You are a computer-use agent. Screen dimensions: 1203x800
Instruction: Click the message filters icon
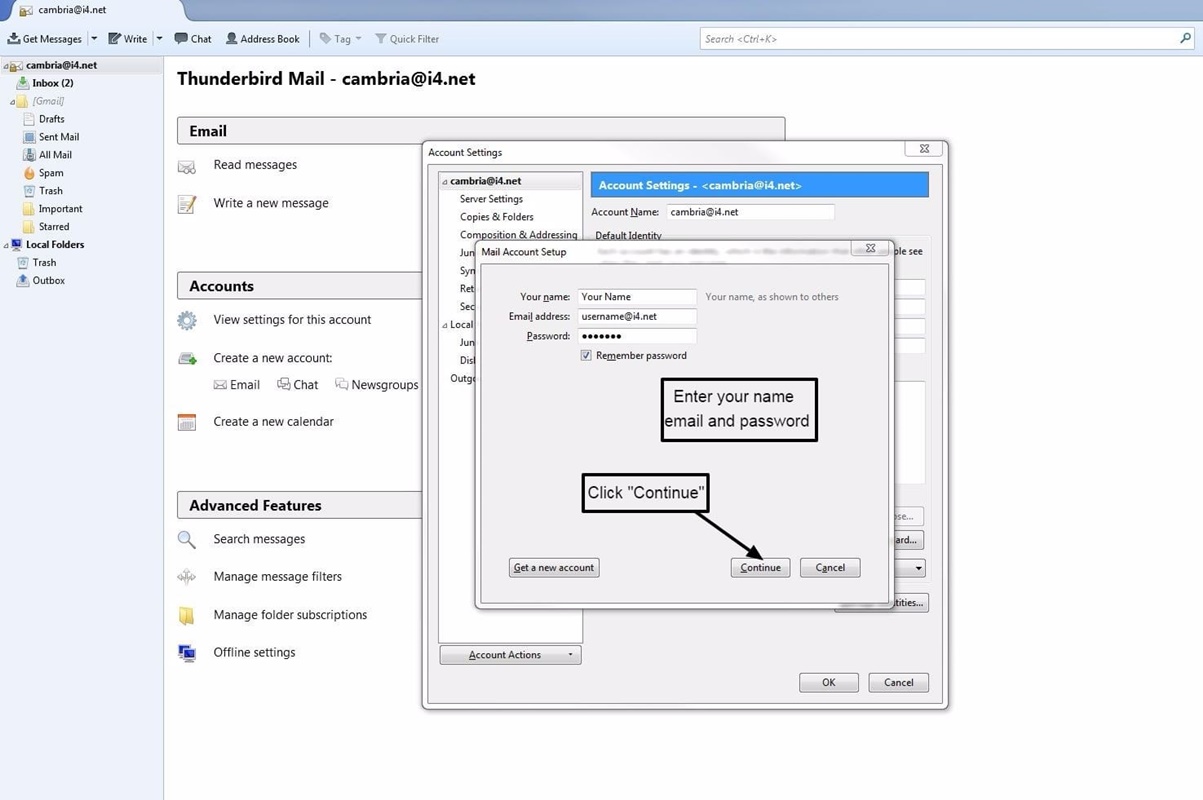tap(187, 577)
